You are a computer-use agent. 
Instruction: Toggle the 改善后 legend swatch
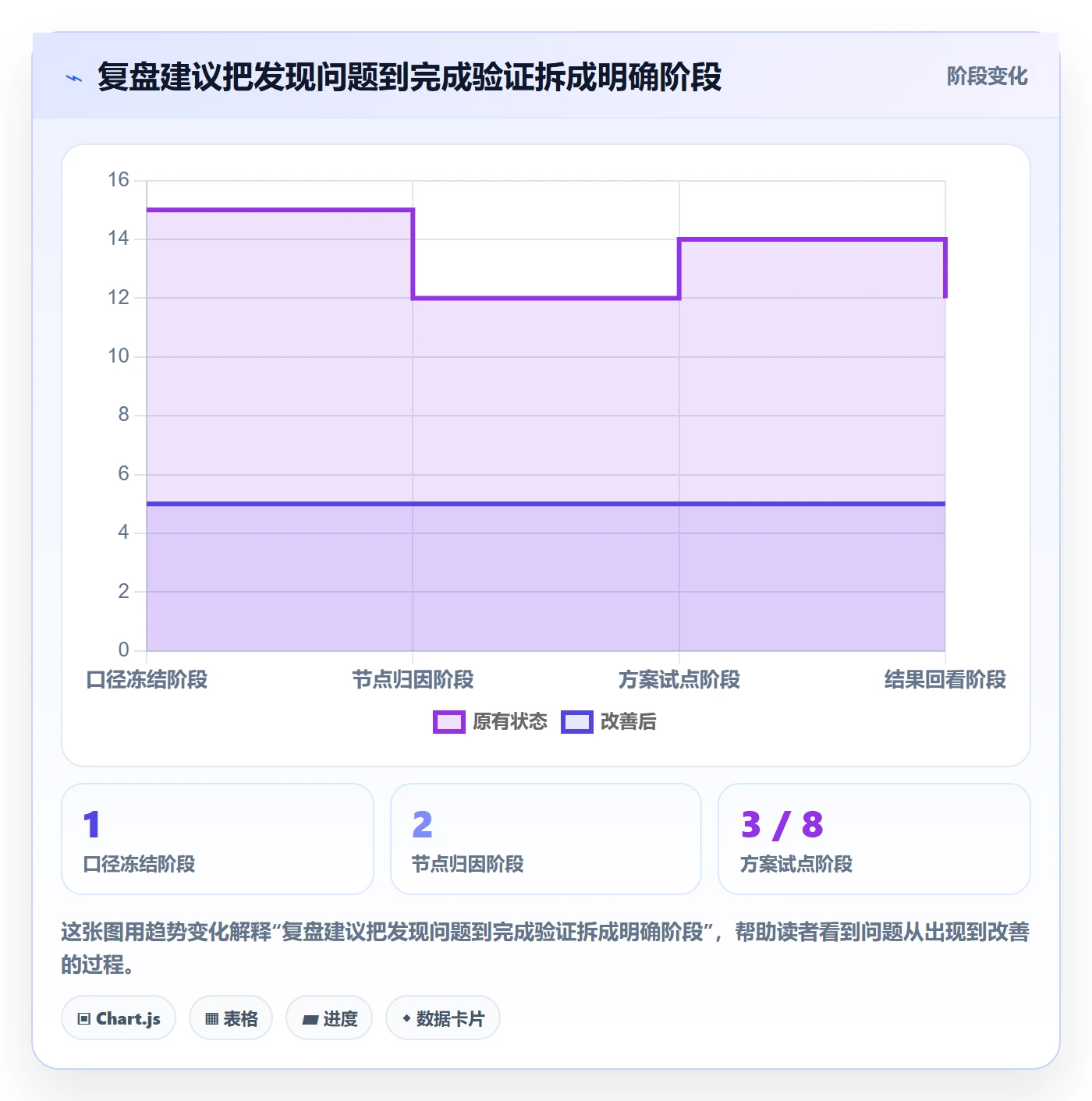click(577, 722)
